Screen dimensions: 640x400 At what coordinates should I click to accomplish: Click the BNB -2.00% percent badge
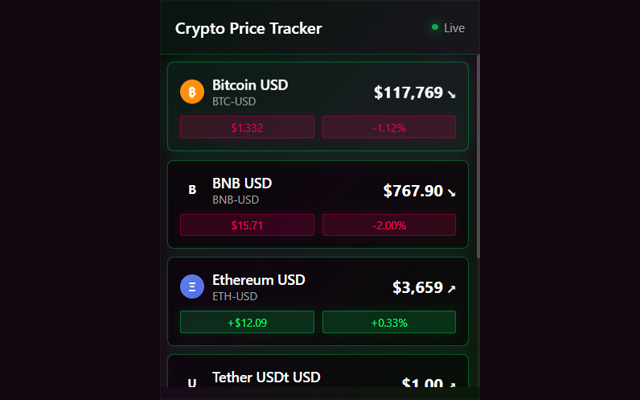click(x=389, y=225)
